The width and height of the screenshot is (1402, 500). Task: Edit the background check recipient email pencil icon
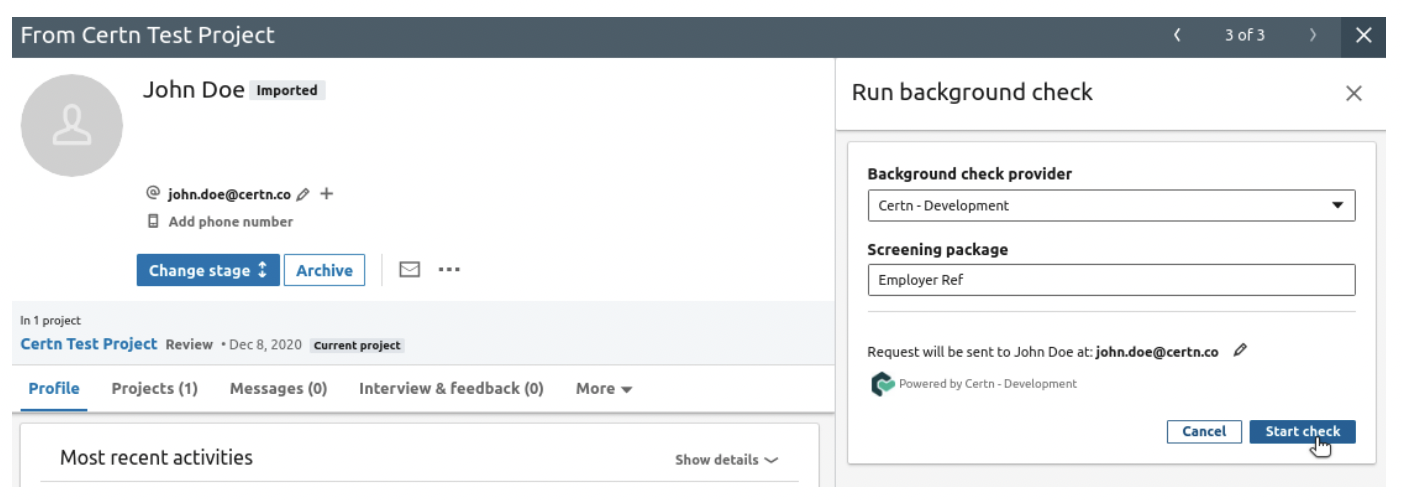(1240, 351)
